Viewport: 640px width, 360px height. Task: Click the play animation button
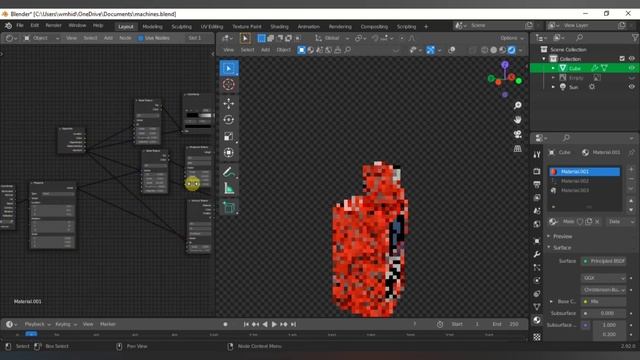coord(274,324)
